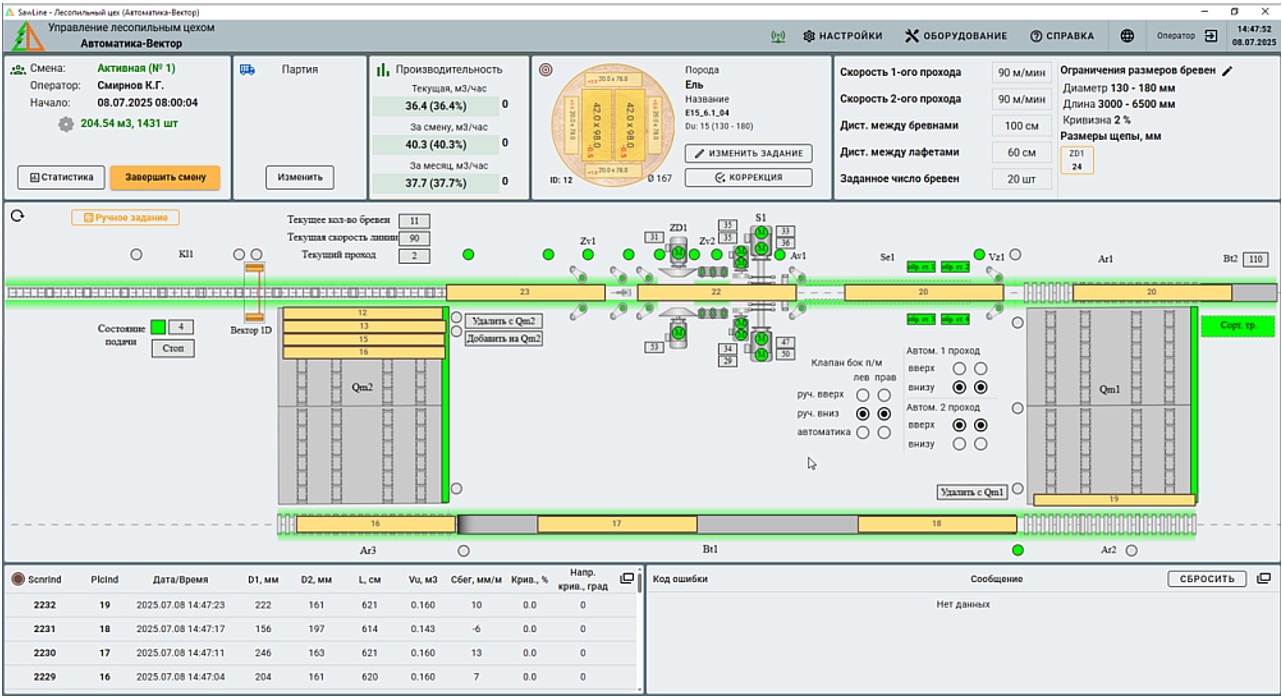Click the first pass speed field
The image size is (1282, 697).
coord(1020,72)
